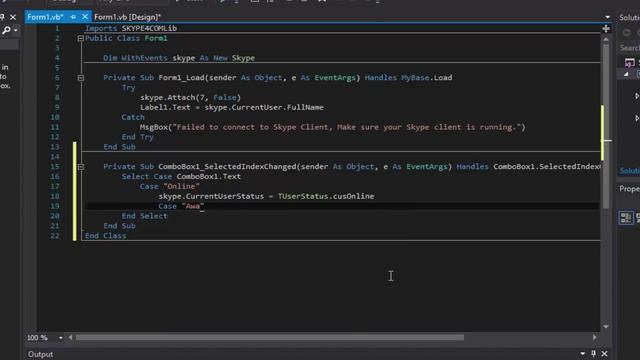Click the Properties panel title
This screenshot has width=640, height=360.
tap(629, 189)
